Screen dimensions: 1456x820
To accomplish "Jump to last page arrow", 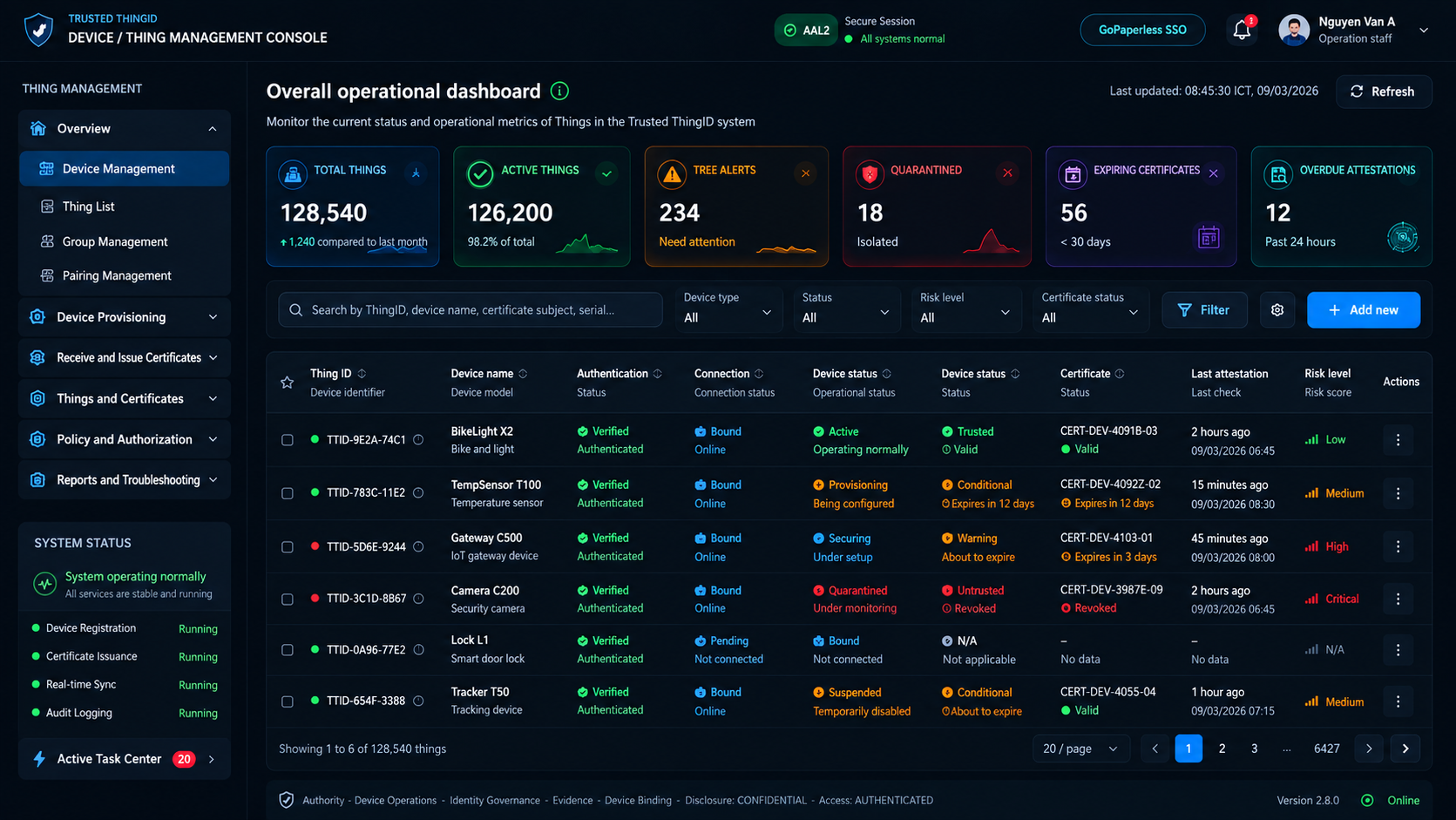I will (x=1405, y=749).
